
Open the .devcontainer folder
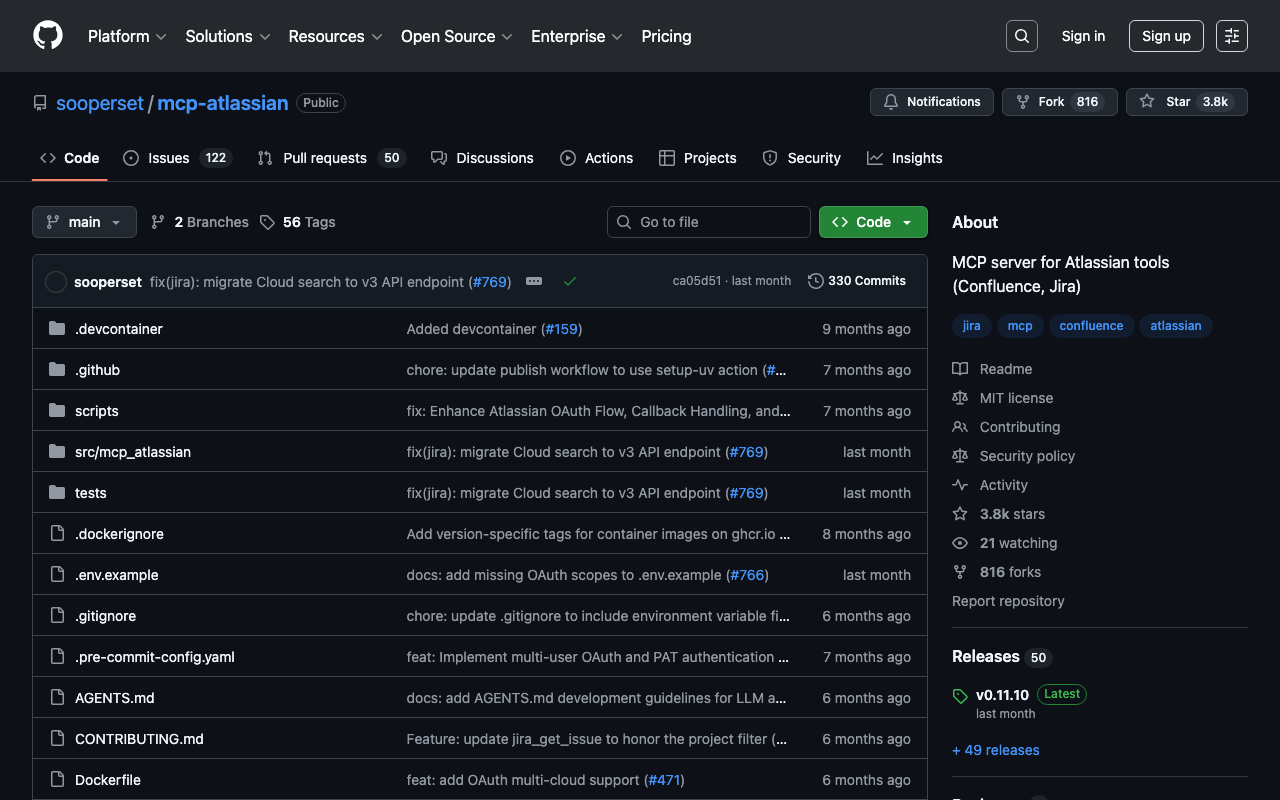[118, 329]
